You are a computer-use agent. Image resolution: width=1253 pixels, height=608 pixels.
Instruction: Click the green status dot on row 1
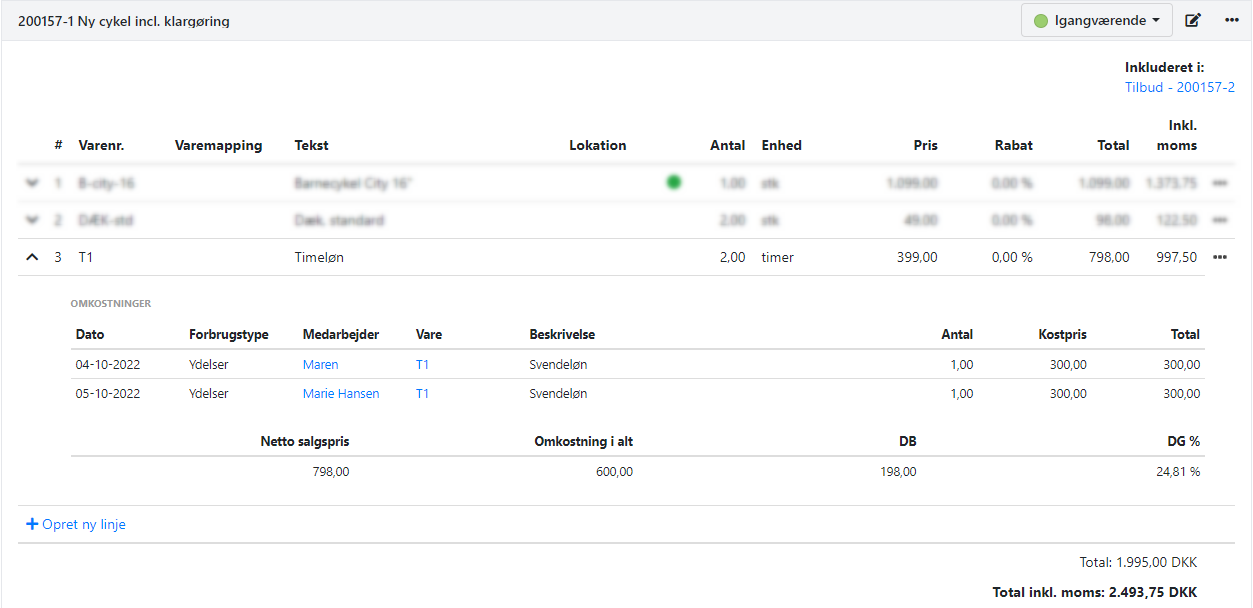pos(674,182)
